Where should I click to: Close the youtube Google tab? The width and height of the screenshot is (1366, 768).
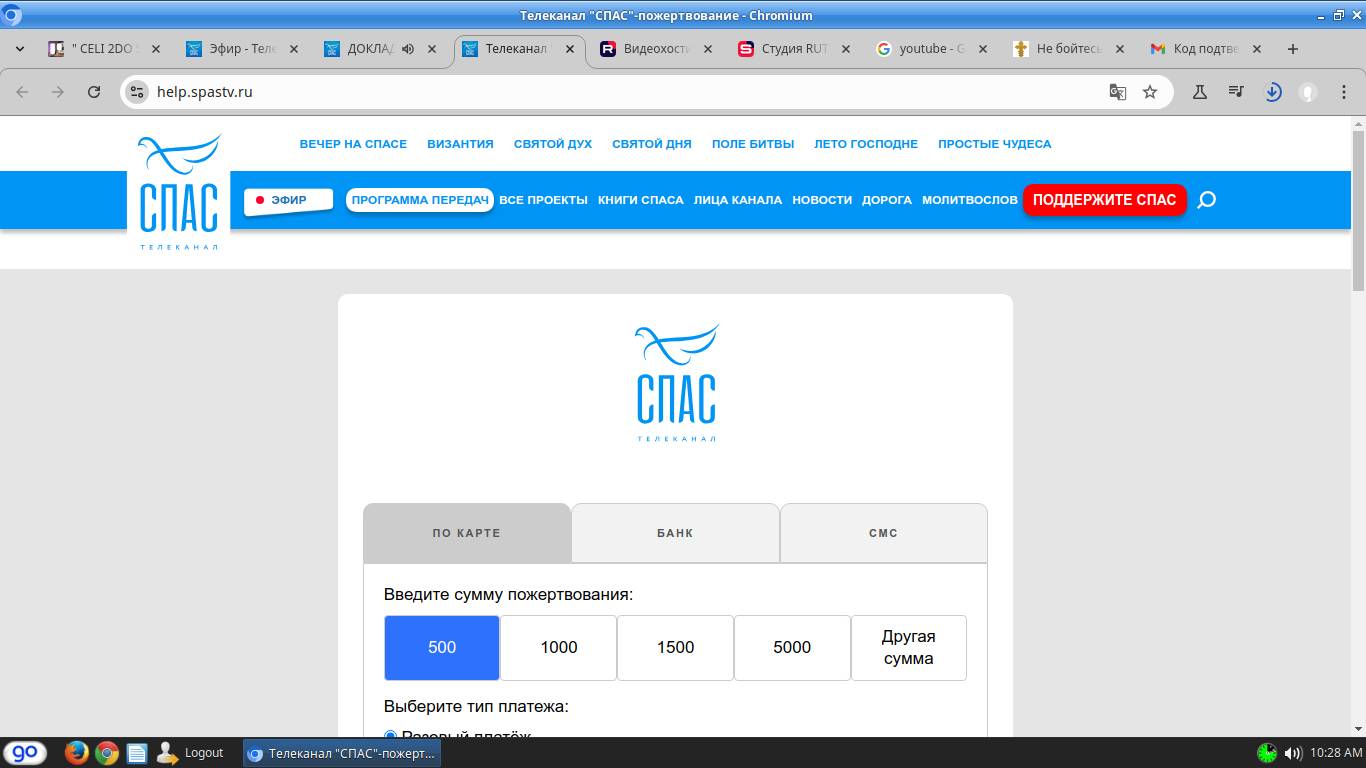click(983, 49)
